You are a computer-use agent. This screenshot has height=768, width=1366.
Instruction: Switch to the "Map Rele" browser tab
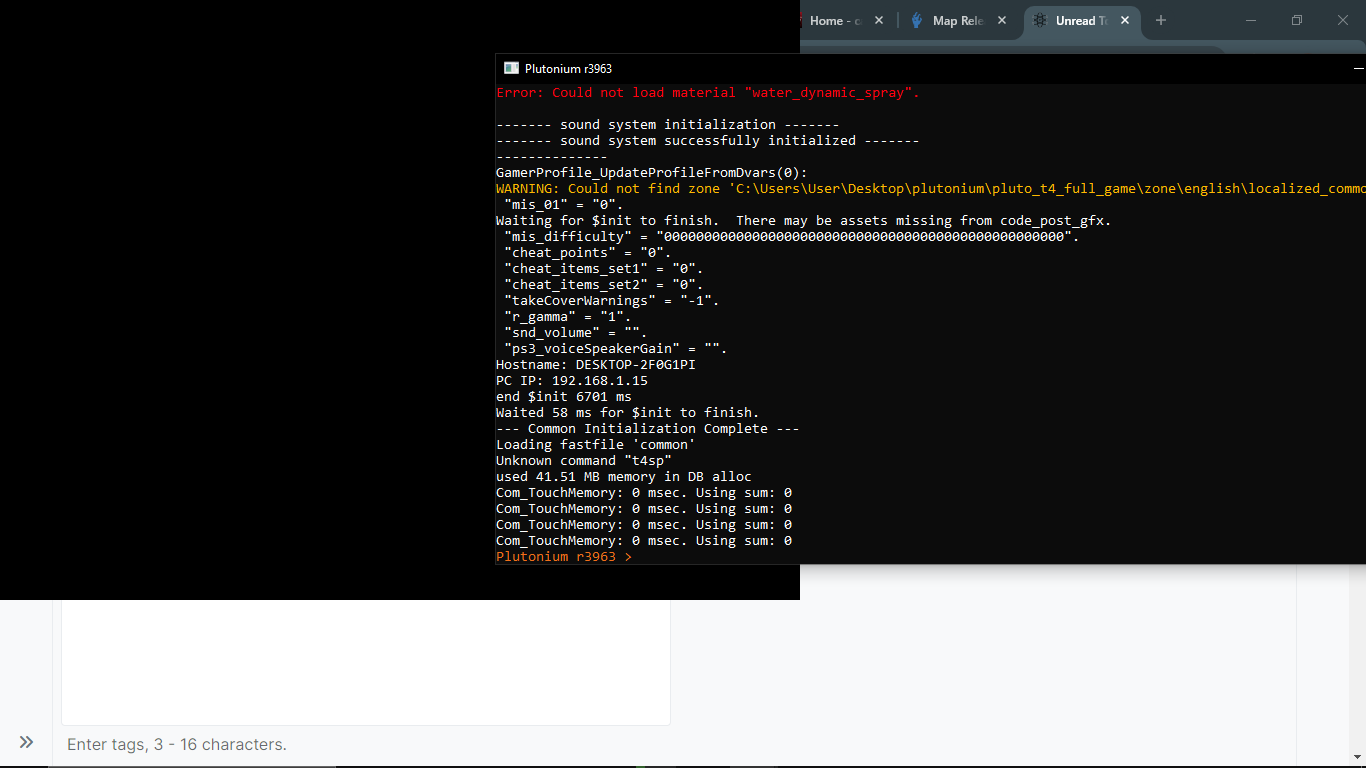pyautogui.click(x=957, y=20)
